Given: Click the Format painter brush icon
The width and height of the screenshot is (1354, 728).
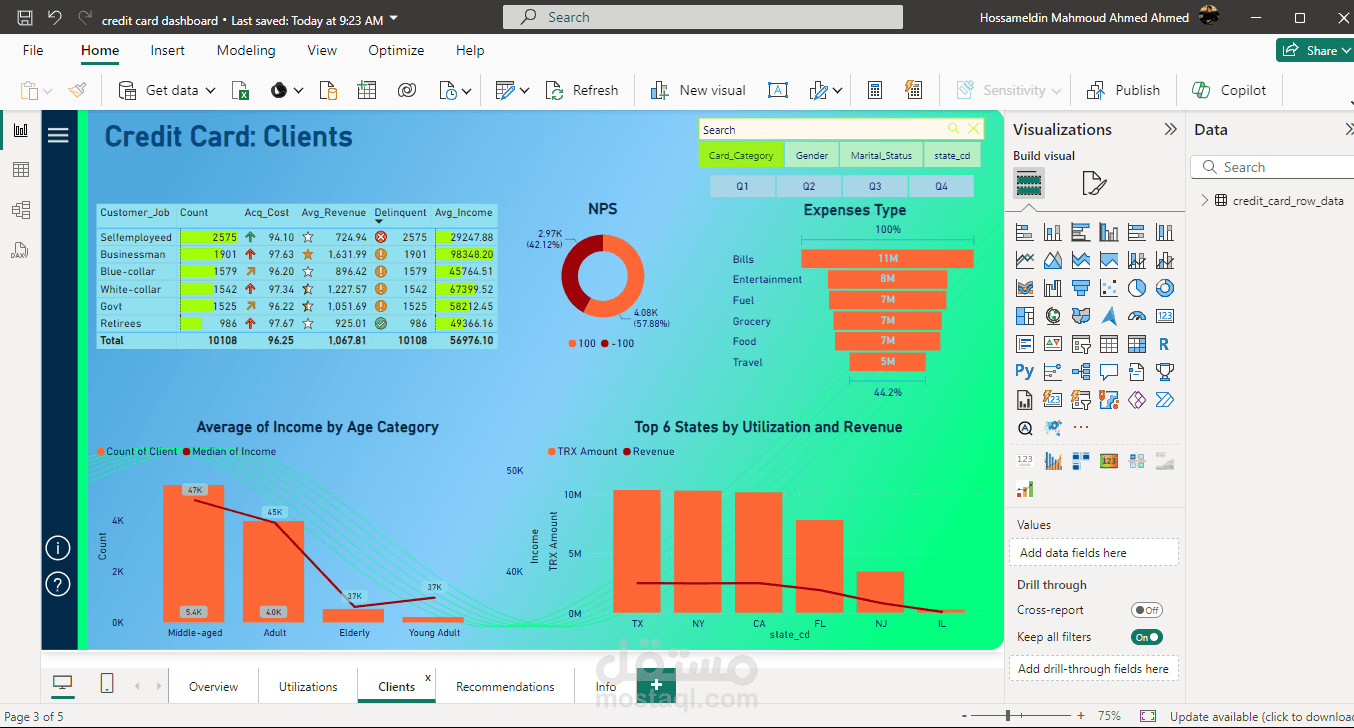Looking at the screenshot, I should [78, 91].
